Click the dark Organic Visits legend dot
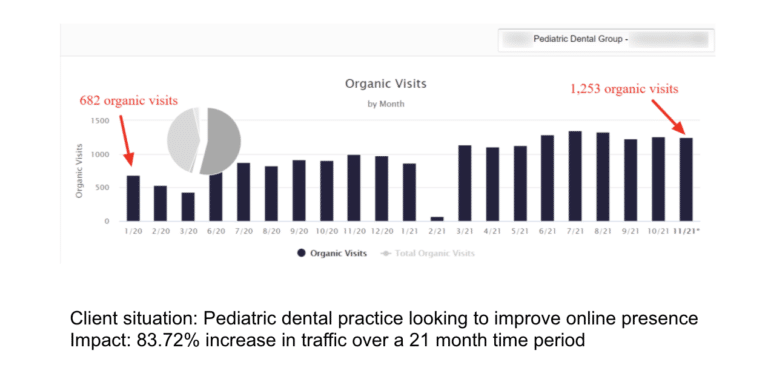The image size is (768, 385). coord(301,253)
